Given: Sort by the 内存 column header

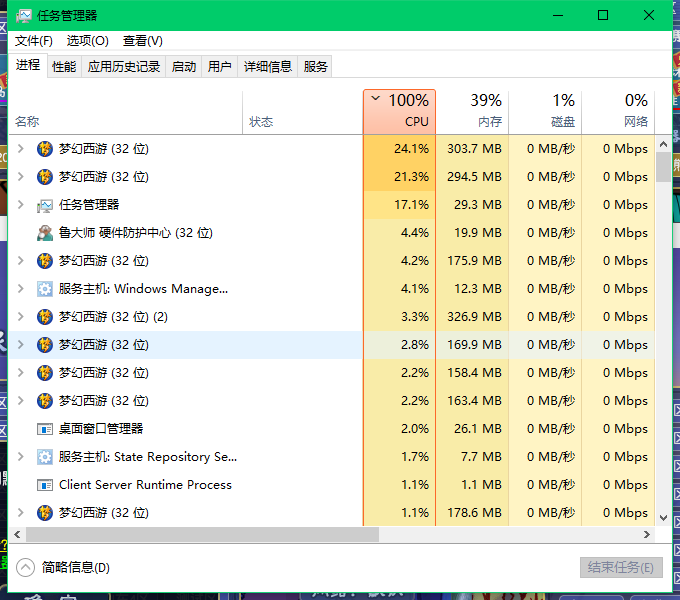Looking at the screenshot, I should click(472, 112).
